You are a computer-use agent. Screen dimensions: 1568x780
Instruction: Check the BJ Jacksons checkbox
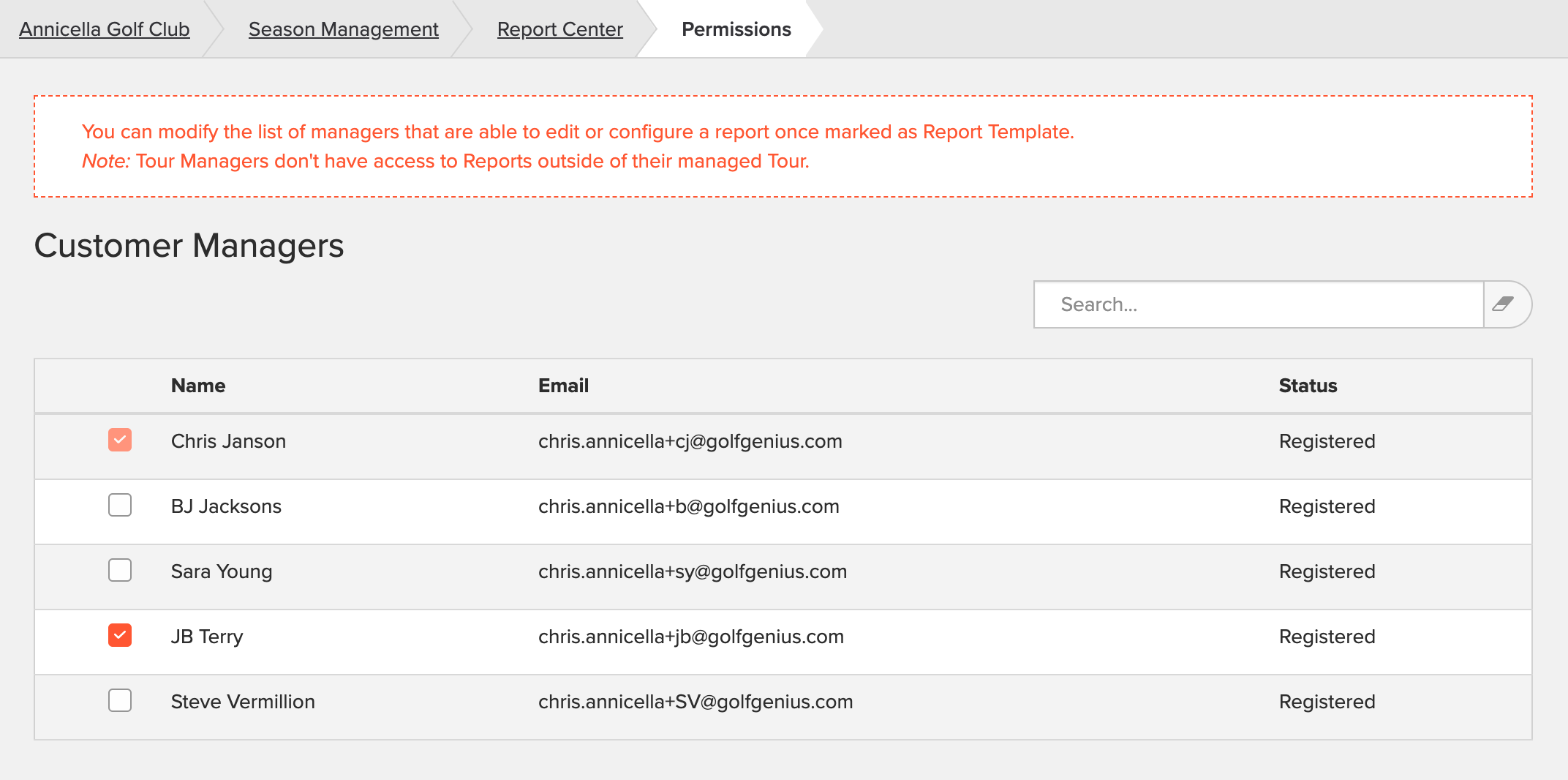(120, 505)
